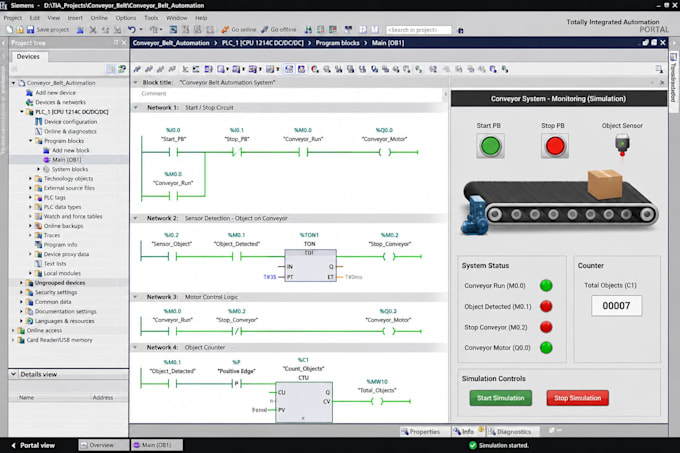This screenshot has width=680, height=453.
Task: Click the Conveyor Run (M0.0) status indicator
Action: (x=546, y=286)
